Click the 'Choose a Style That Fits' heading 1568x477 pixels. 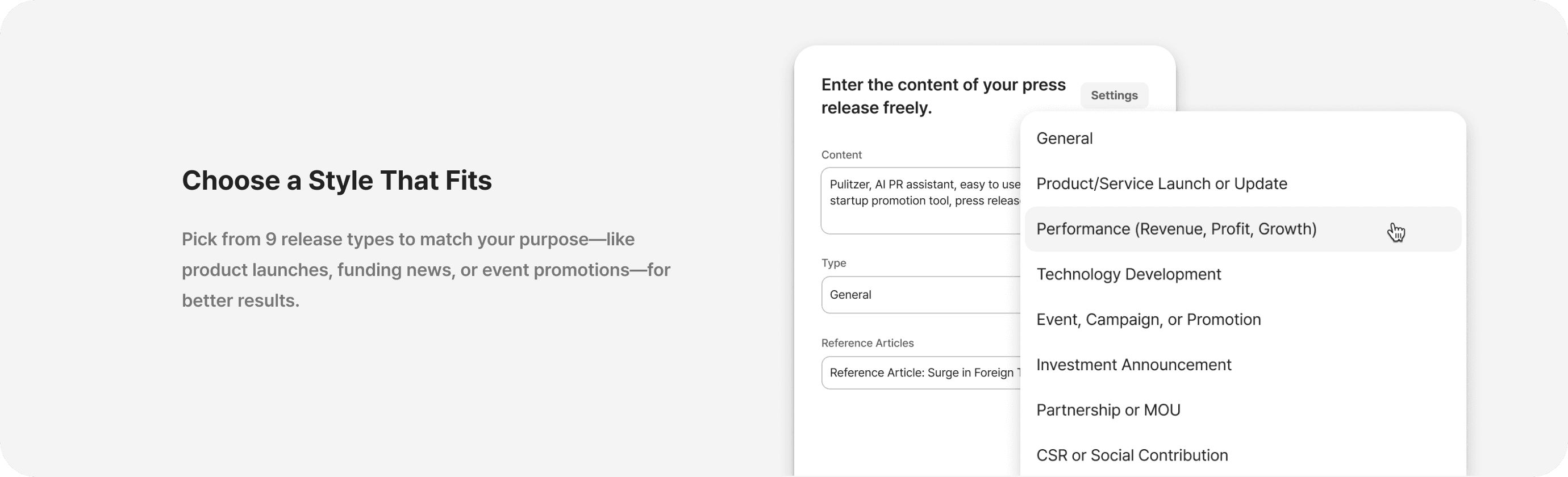tap(336, 181)
